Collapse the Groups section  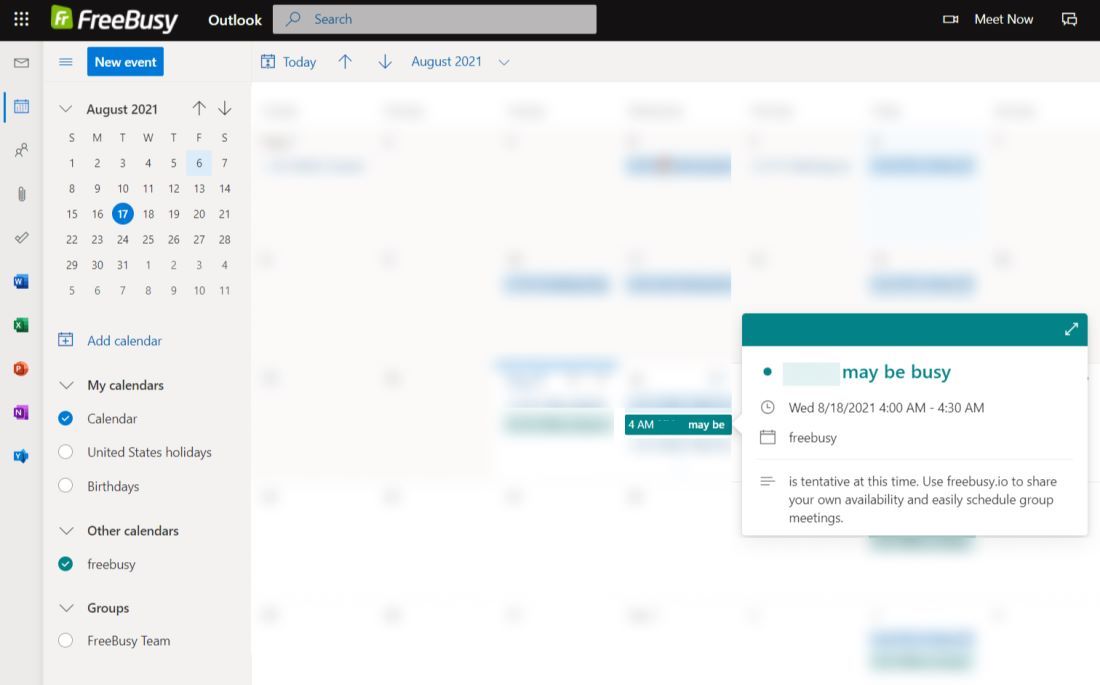point(66,608)
